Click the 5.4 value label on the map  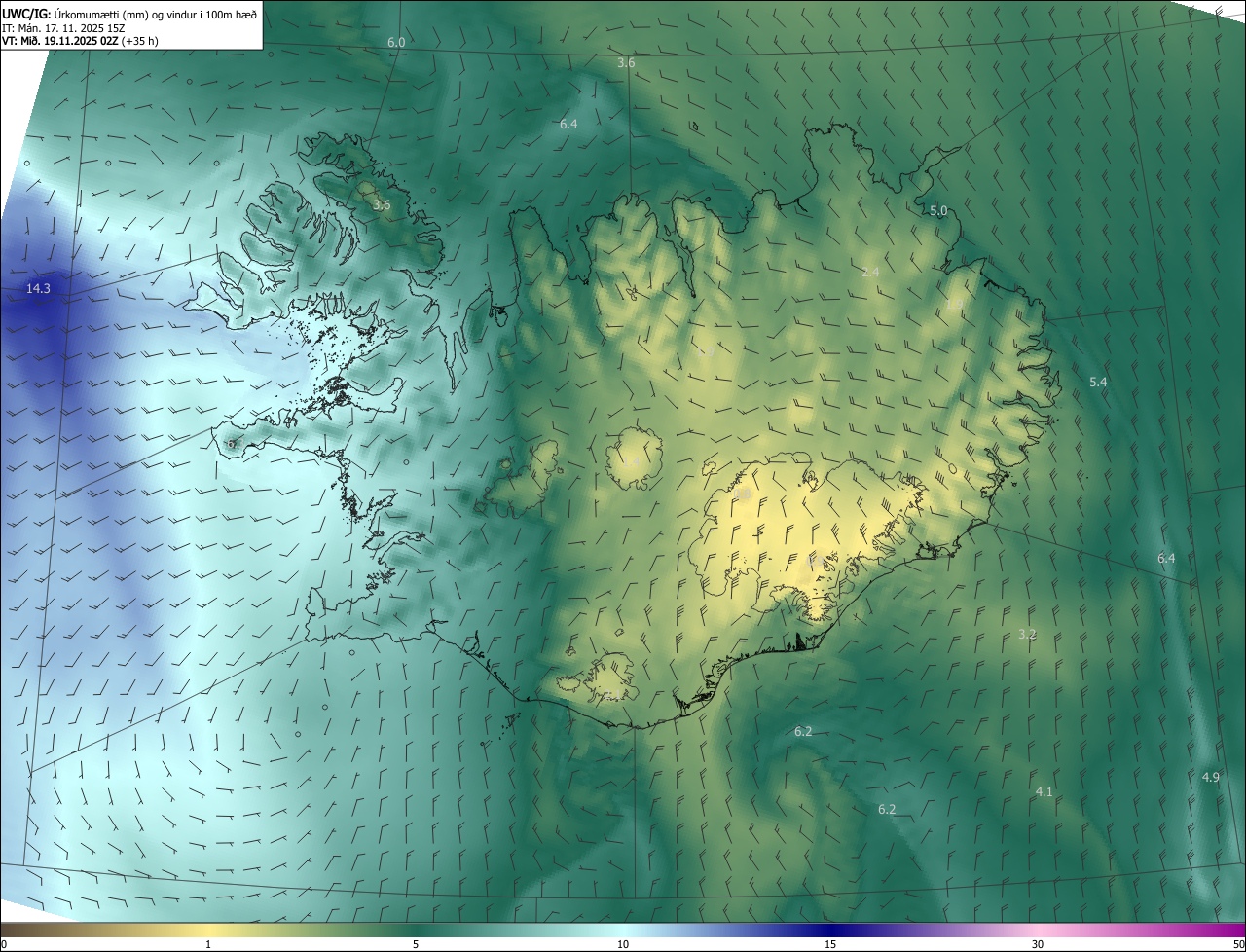1098,383
